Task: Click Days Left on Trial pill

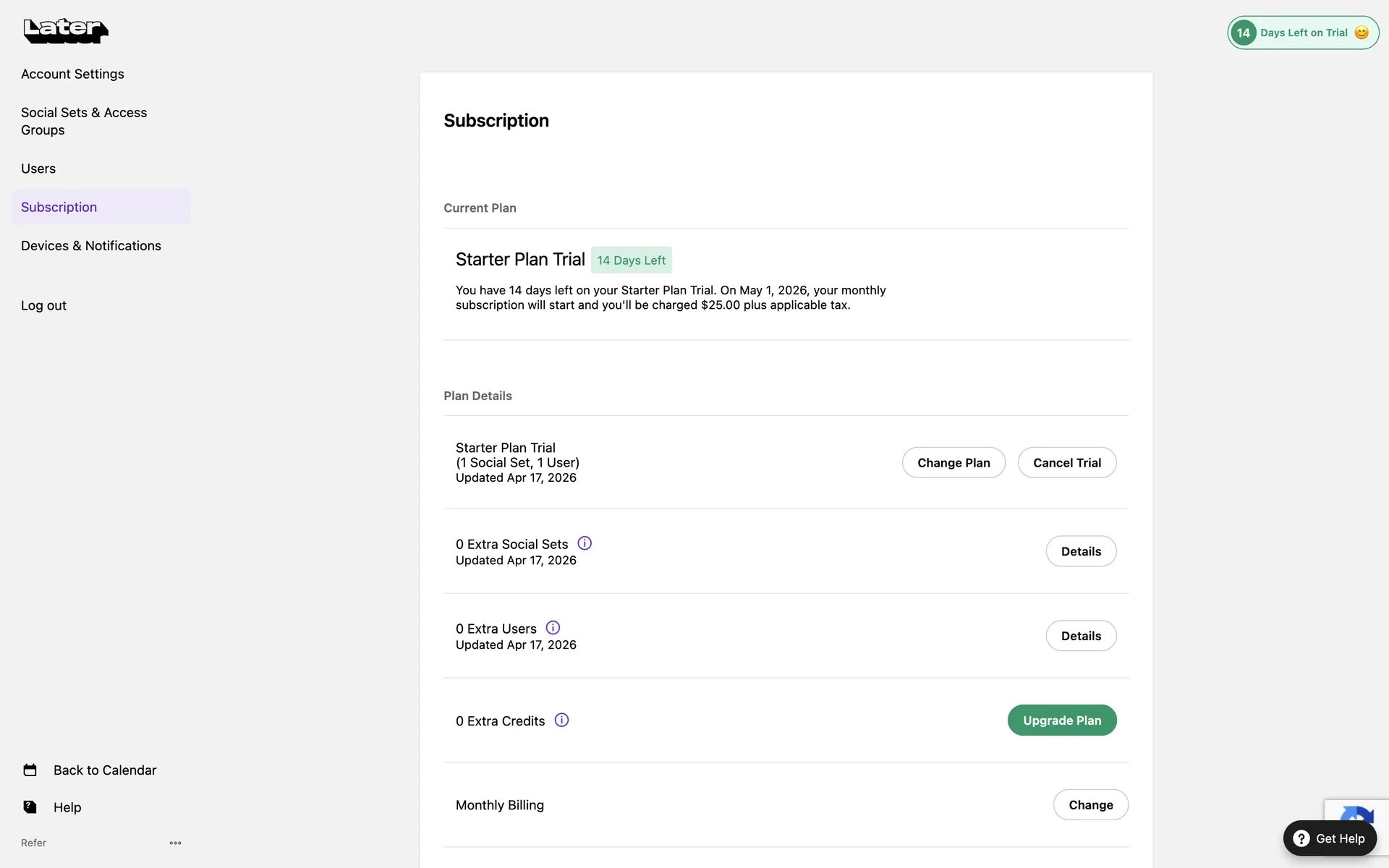Action: (1303, 33)
